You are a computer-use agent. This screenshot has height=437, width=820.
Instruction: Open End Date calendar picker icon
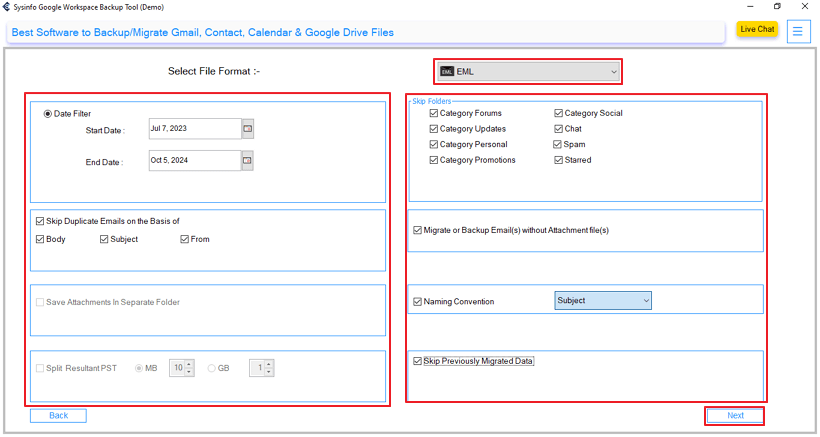(247, 161)
